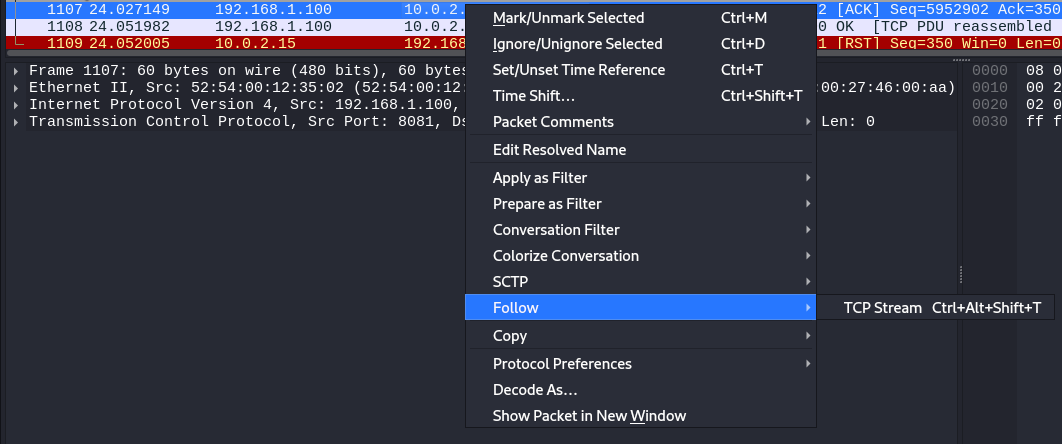Open the Apply as Filter submenu

pyautogui.click(x=641, y=178)
